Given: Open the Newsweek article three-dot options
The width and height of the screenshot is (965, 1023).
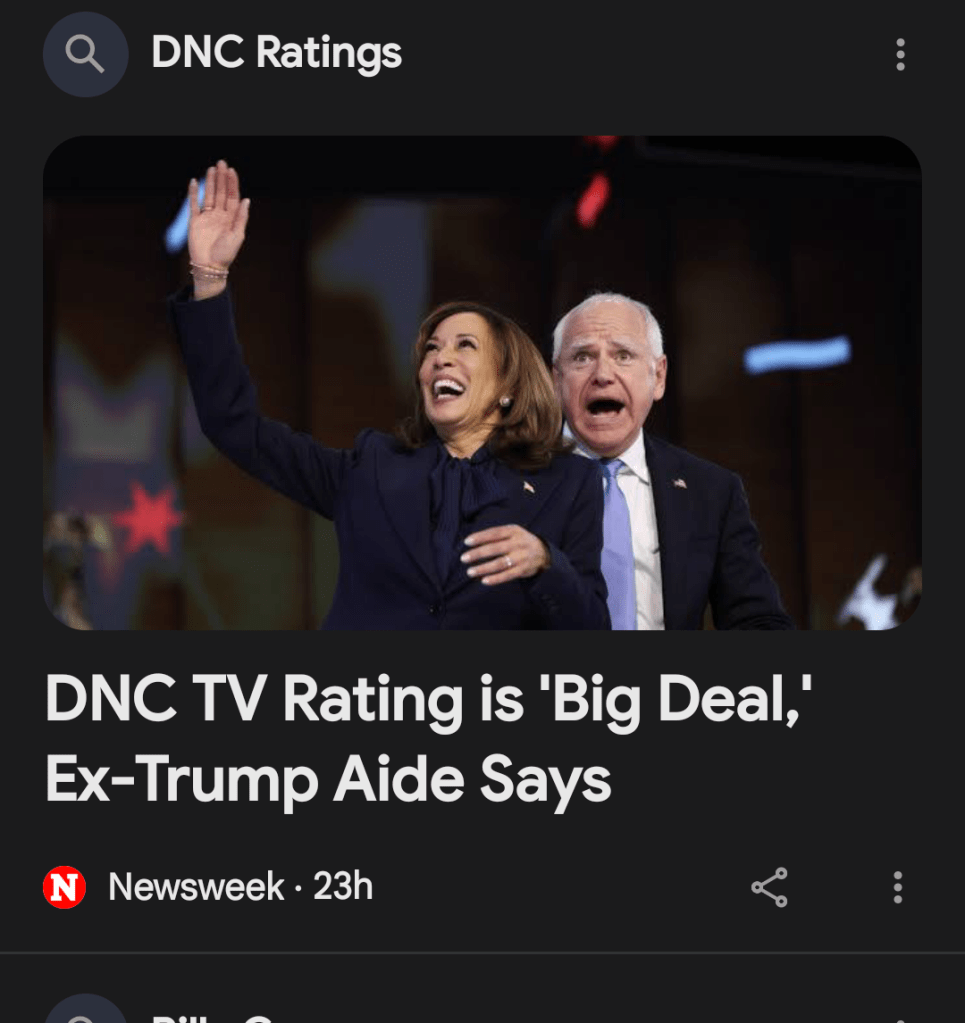Looking at the screenshot, I should click(x=898, y=887).
